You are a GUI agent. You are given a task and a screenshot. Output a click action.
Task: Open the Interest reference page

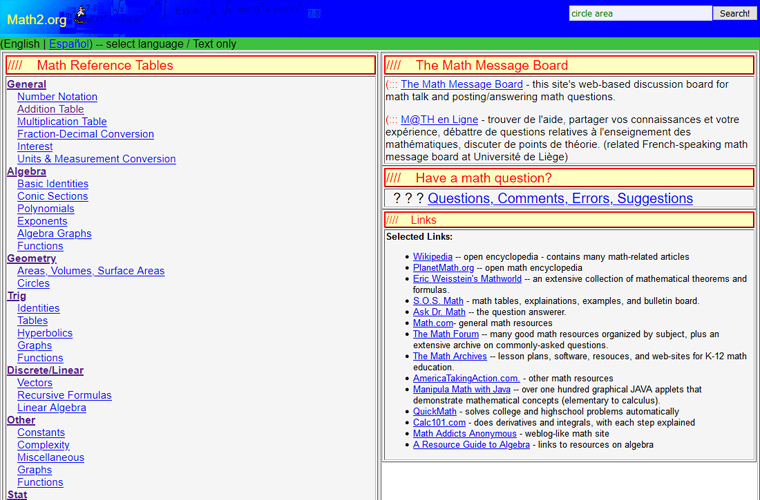pyautogui.click(x=35, y=146)
